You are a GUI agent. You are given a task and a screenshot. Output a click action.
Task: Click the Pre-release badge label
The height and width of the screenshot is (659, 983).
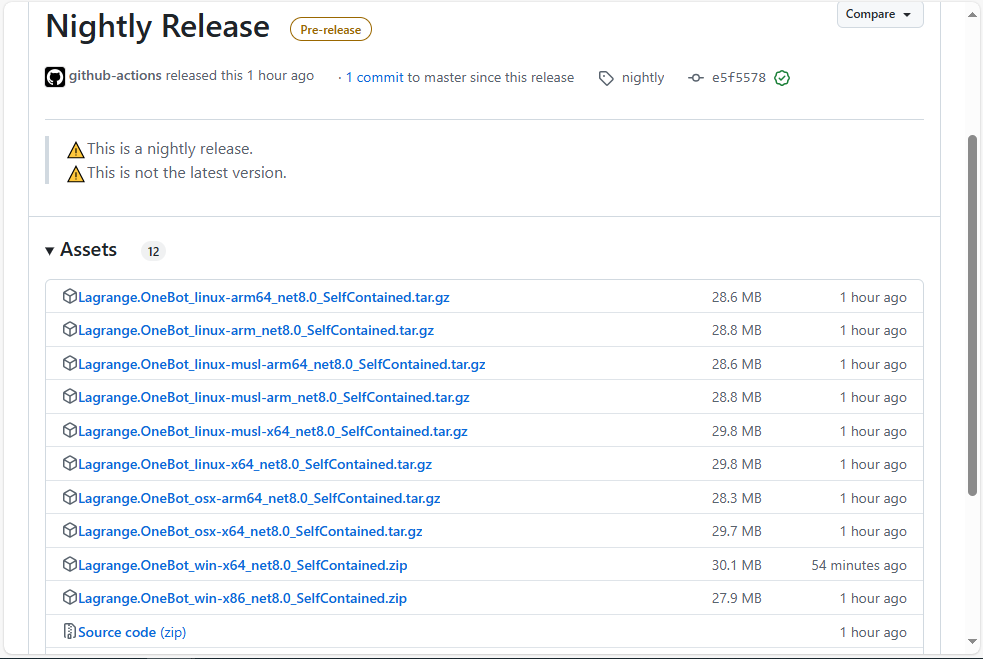(330, 30)
